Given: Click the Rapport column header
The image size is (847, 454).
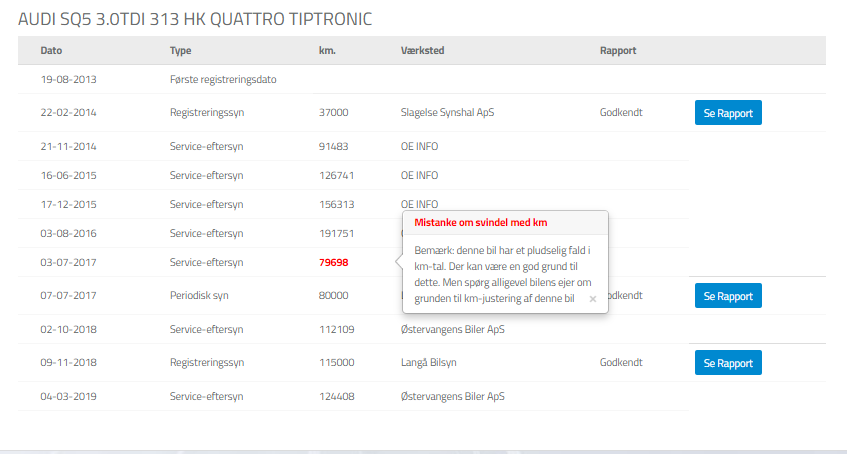Looking at the screenshot, I should 618,51.
